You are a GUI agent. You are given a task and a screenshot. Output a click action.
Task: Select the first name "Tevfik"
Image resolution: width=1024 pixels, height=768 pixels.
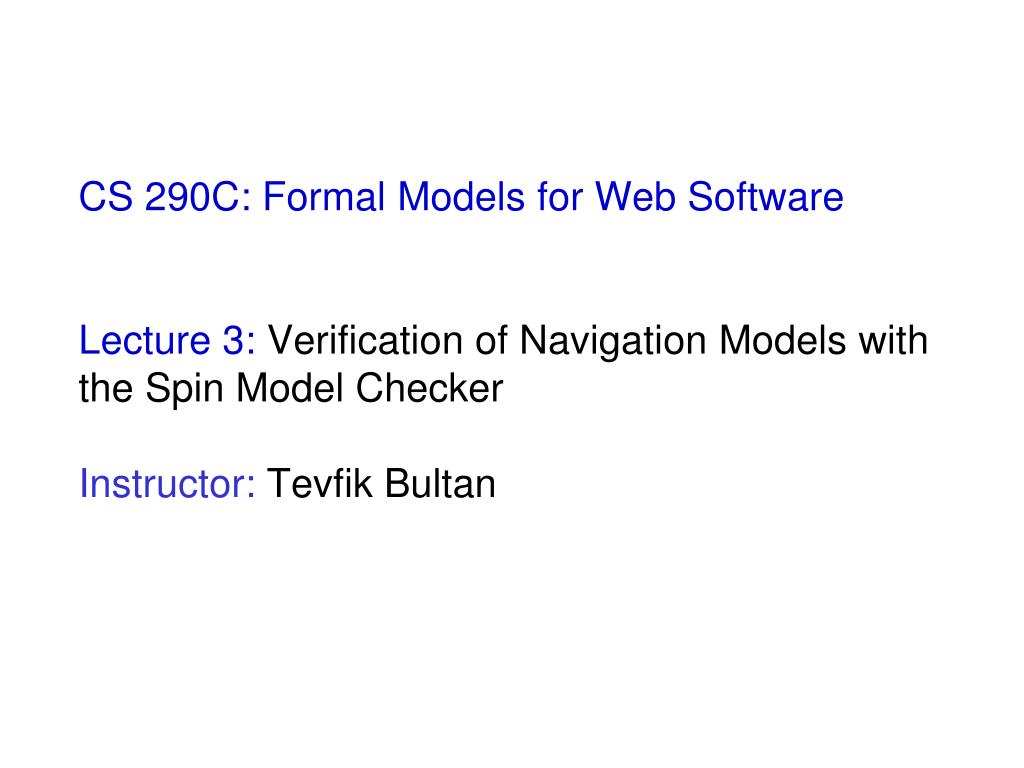click(x=320, y=484)
